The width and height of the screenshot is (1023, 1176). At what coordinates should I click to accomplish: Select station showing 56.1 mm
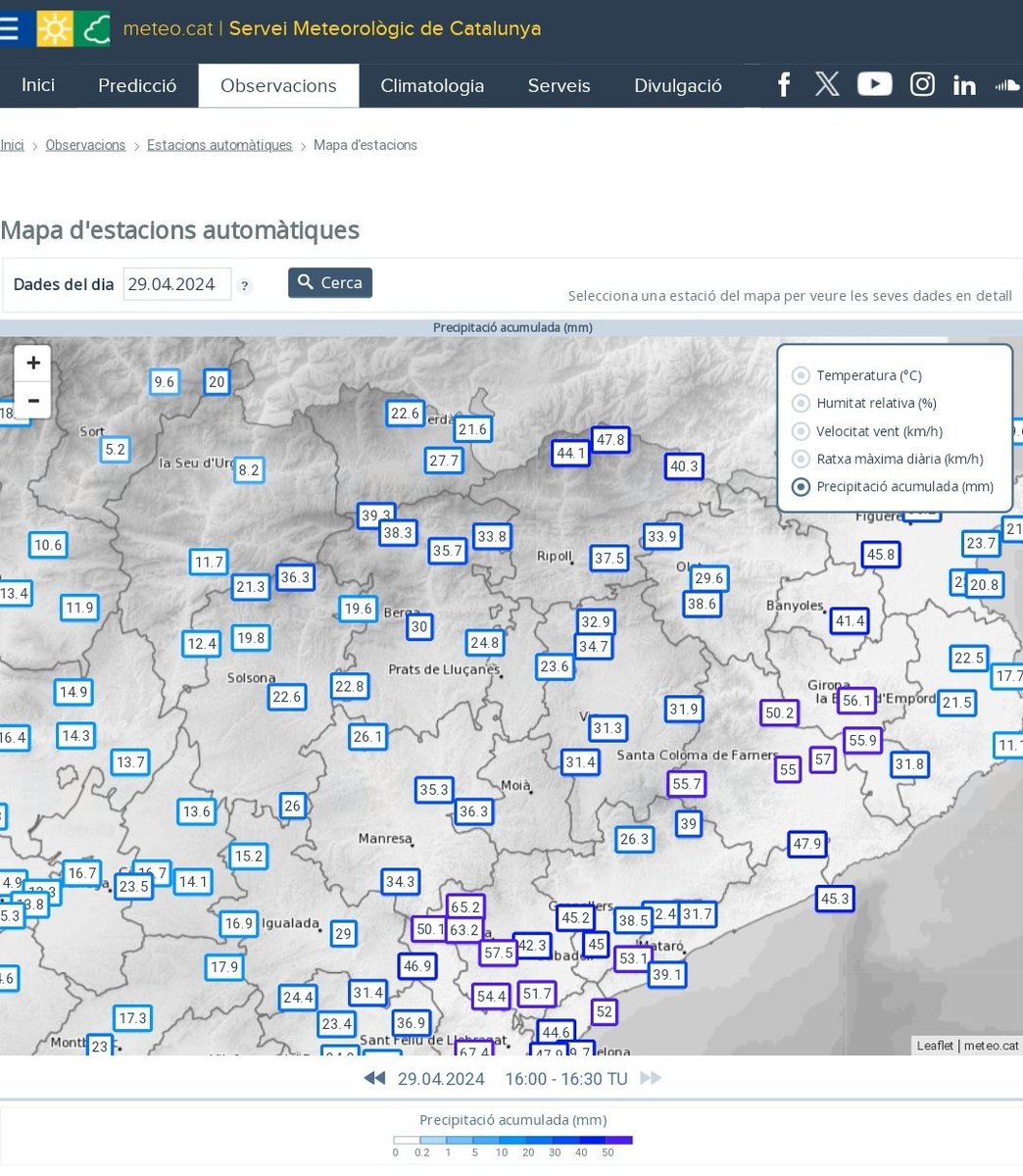[856, 700]
